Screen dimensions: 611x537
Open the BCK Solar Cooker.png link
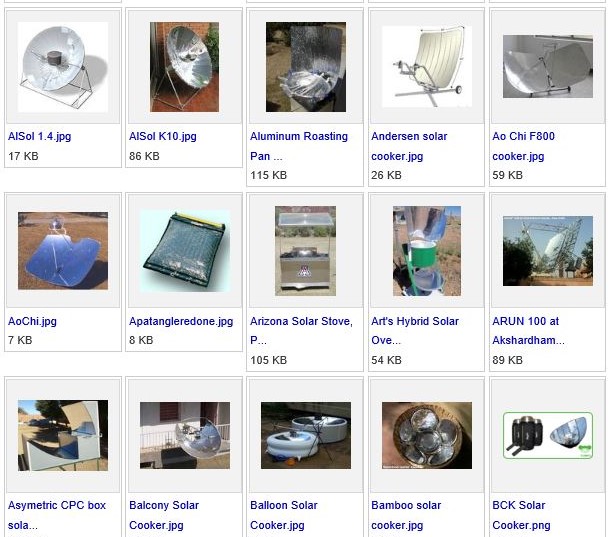521,515
